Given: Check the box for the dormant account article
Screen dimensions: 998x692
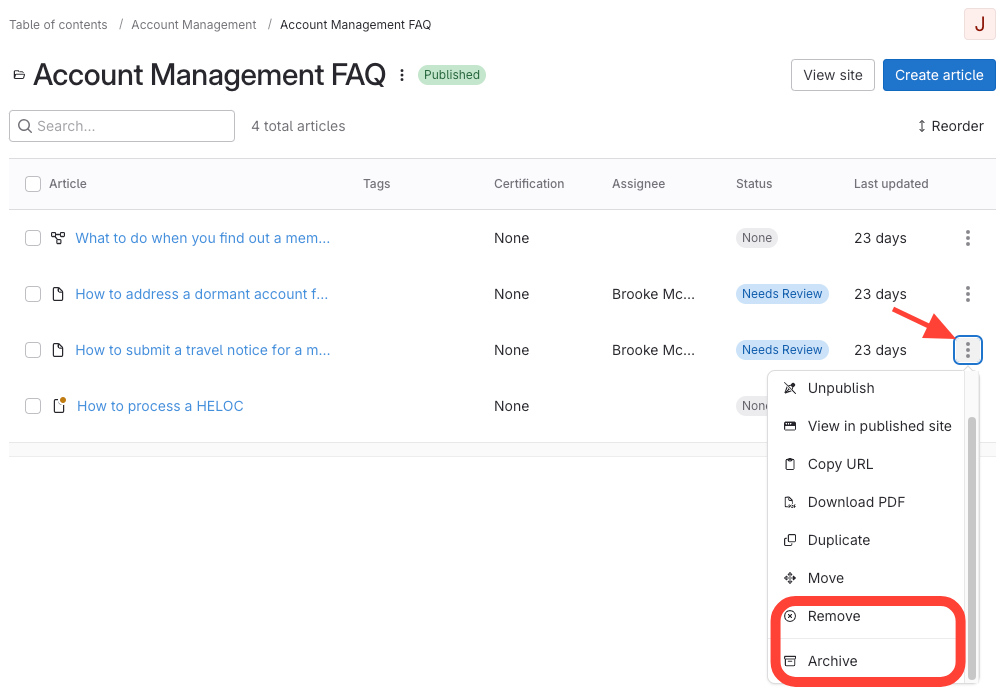Looking at the screenshot, I should coord(33,294).
